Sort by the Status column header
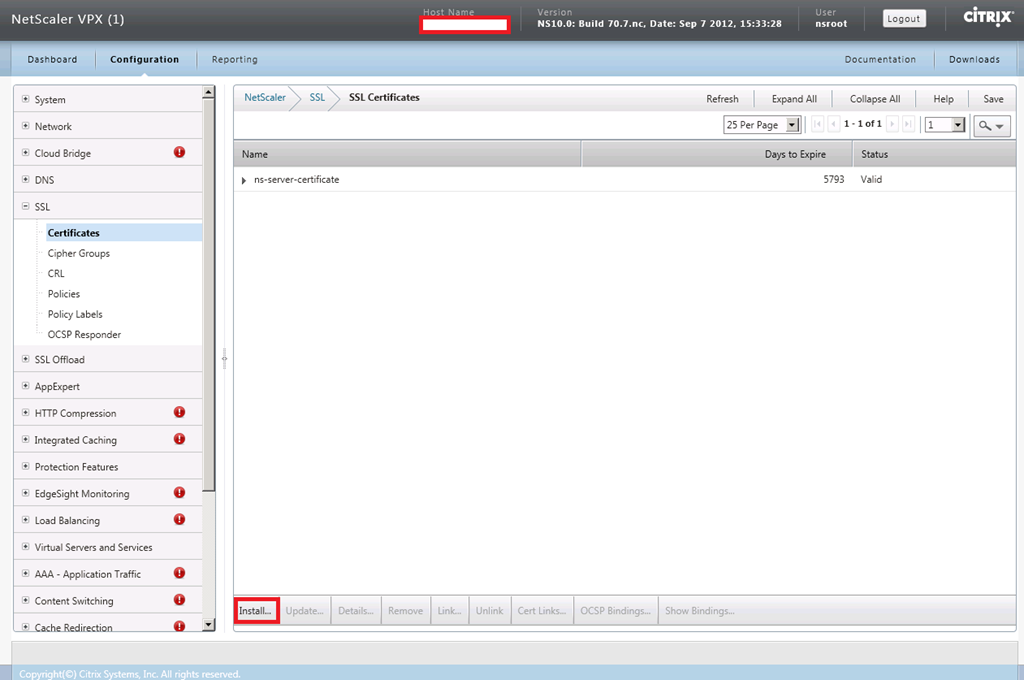The height and width of the screenshot is (680, 1024). point(935,154)
